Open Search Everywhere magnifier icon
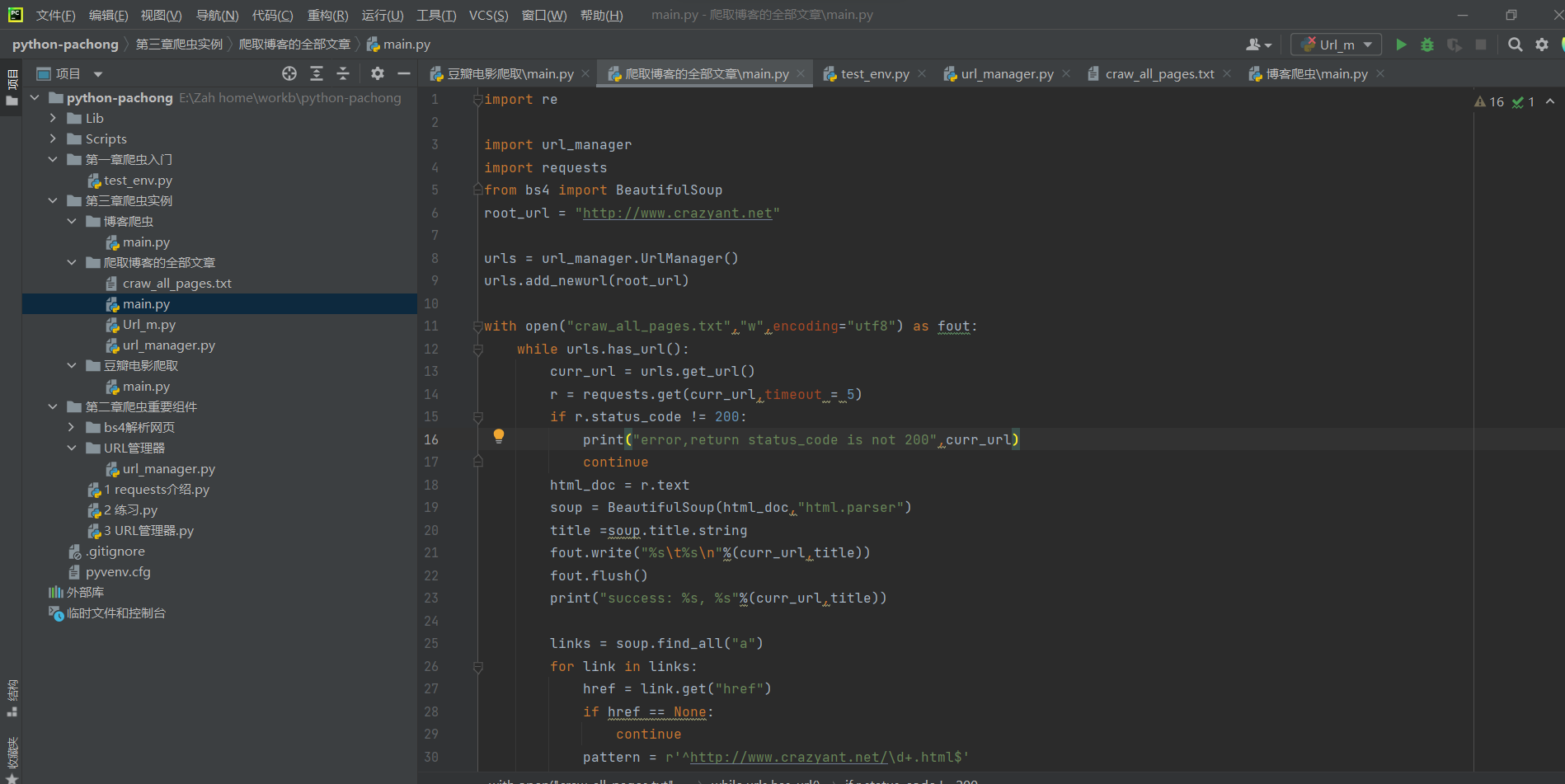The height and width of the screenshot is (784, 1565). pyautogui.click(x=1515, y=45)
